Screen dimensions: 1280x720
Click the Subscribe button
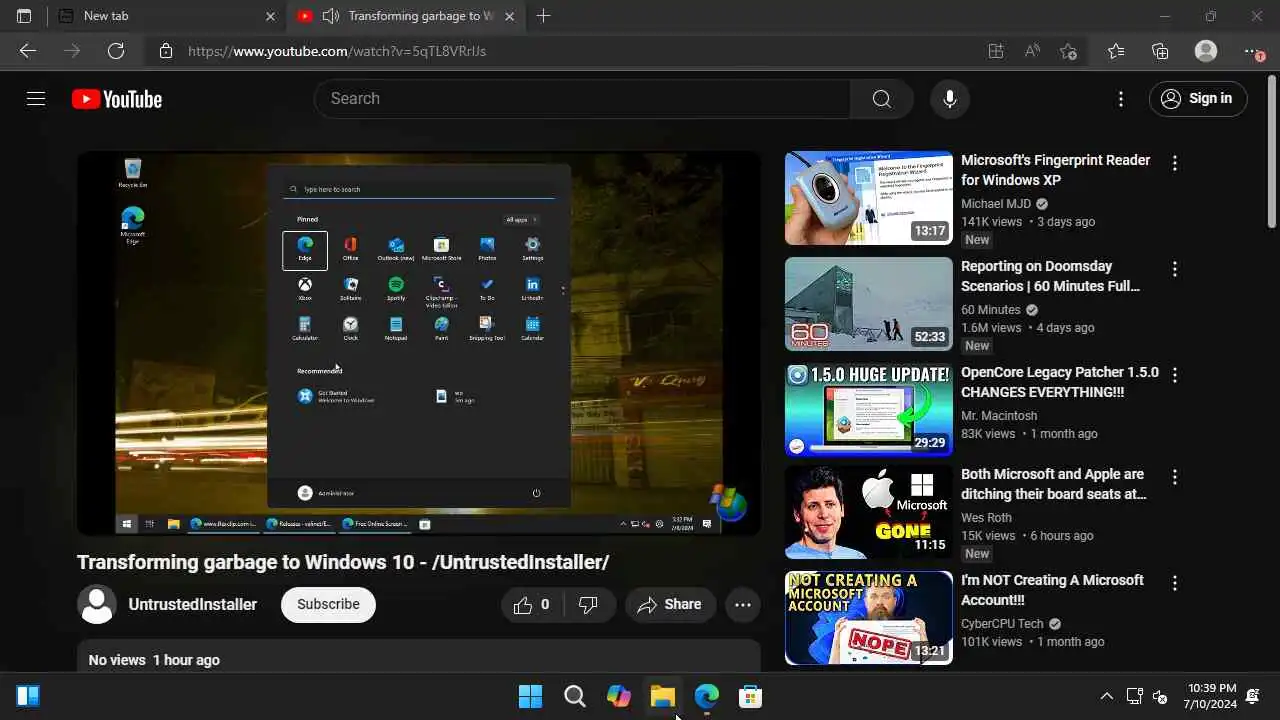click(328, 604)
